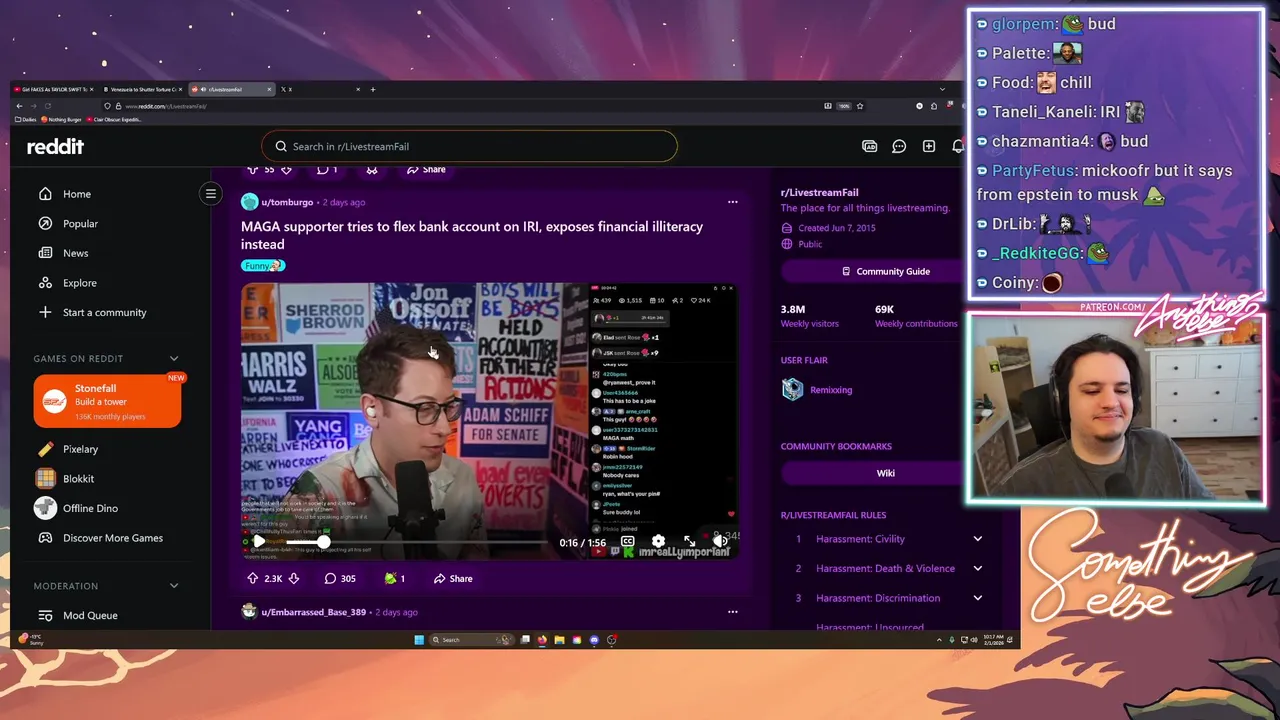The width and height of the screenshot is (1280, 720).
Task: Open u/Embarrassed_Base_389 profile
Action: pos(313,612)
